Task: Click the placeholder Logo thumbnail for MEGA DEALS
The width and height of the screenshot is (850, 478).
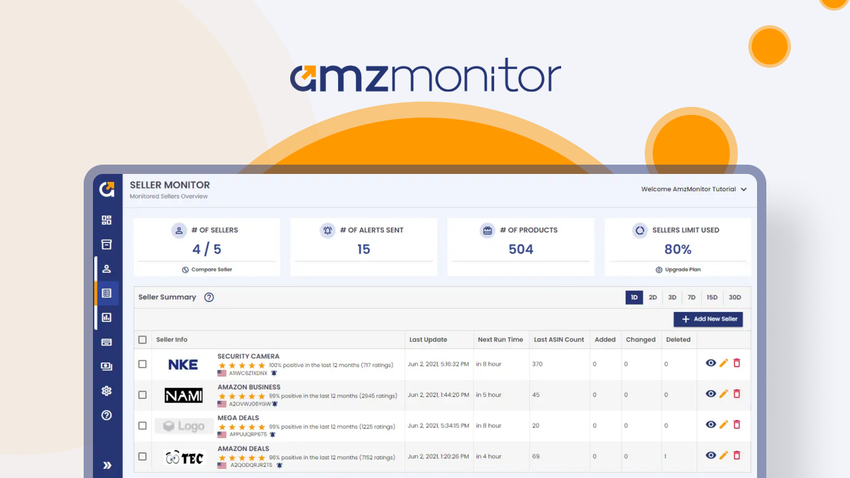Action: tap(184, 426)
